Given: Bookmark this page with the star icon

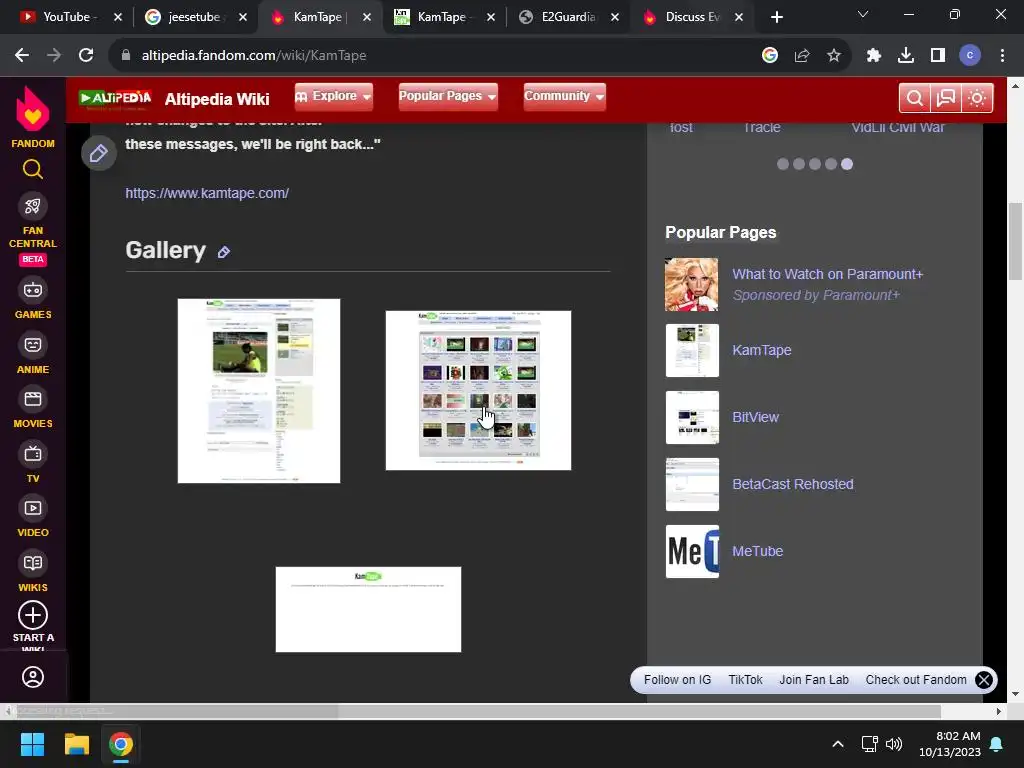Looking at the screenshot, I should (x=834, y=56).
